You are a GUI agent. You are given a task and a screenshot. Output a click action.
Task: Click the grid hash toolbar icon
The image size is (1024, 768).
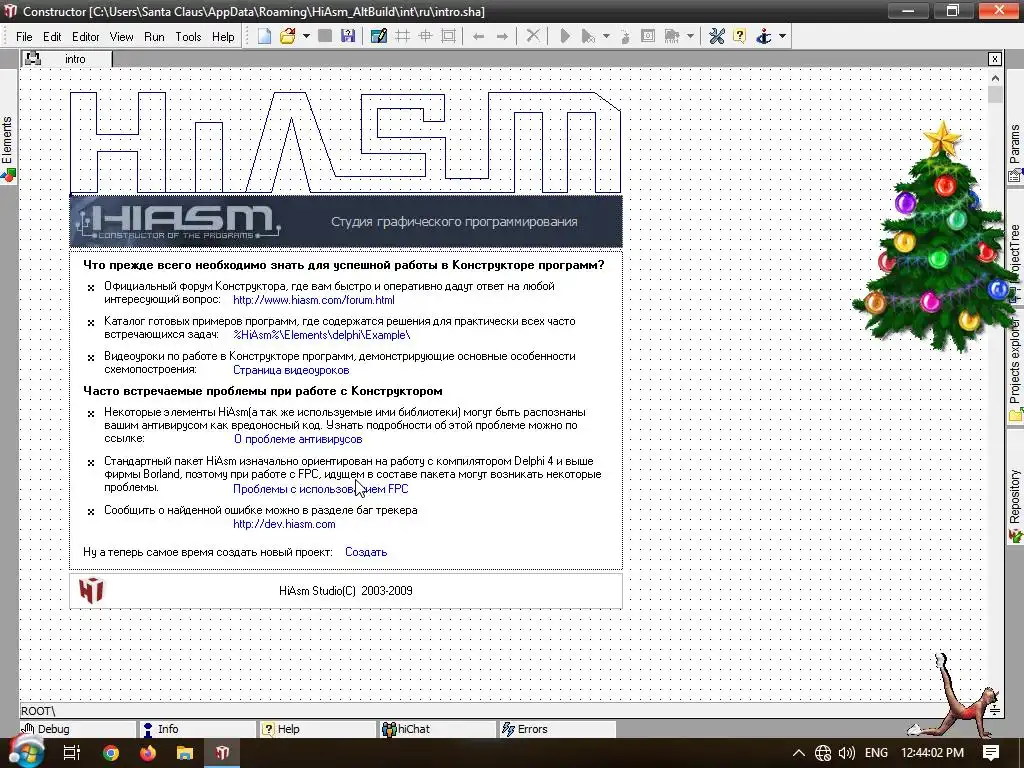pyautogui.click(x=402, y=37)
